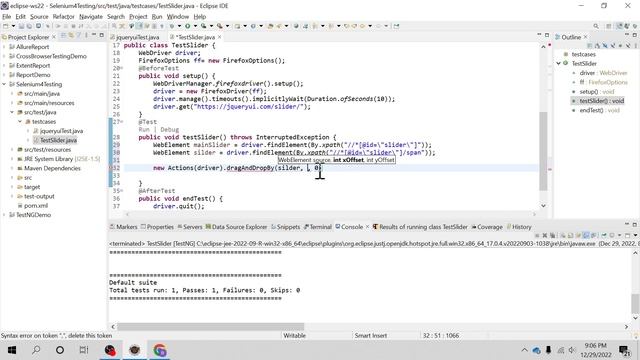
Task: Collapse the Selenium4Testing project
Action: 4,84
